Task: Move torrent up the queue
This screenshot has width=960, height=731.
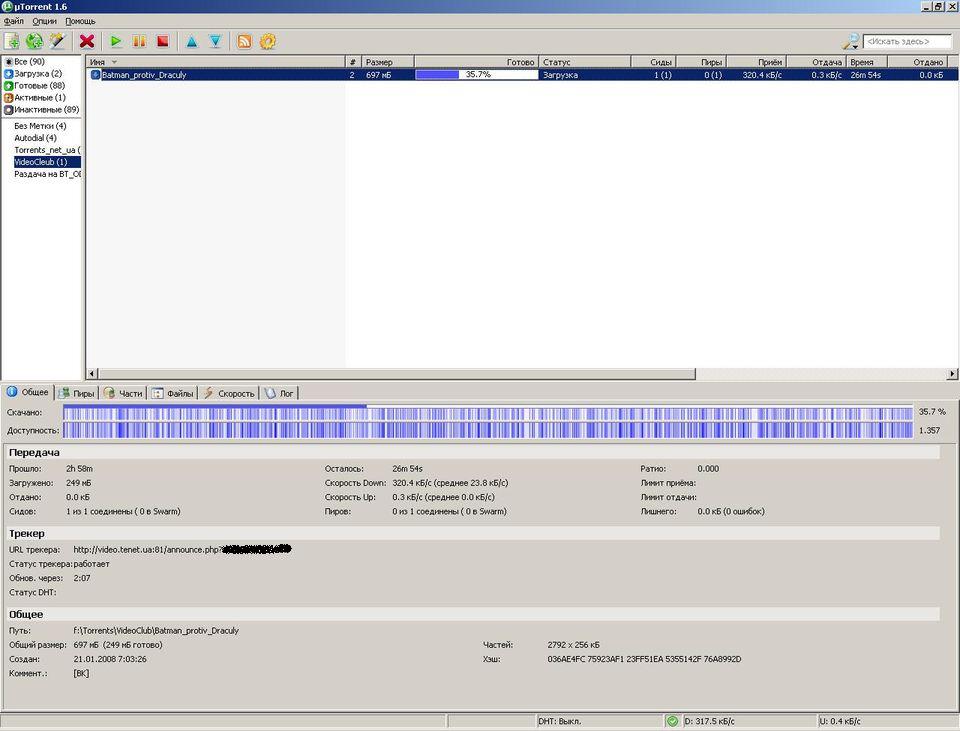Action: click(x=191, y=41)
